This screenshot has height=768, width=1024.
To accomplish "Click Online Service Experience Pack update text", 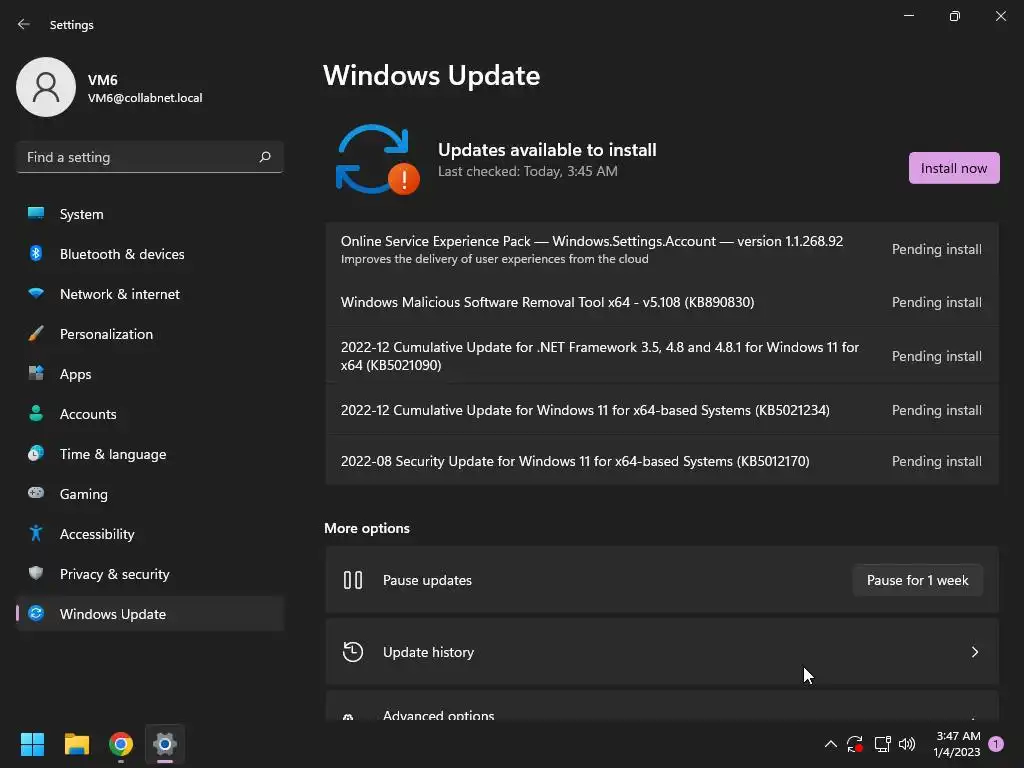I will 592,241.
